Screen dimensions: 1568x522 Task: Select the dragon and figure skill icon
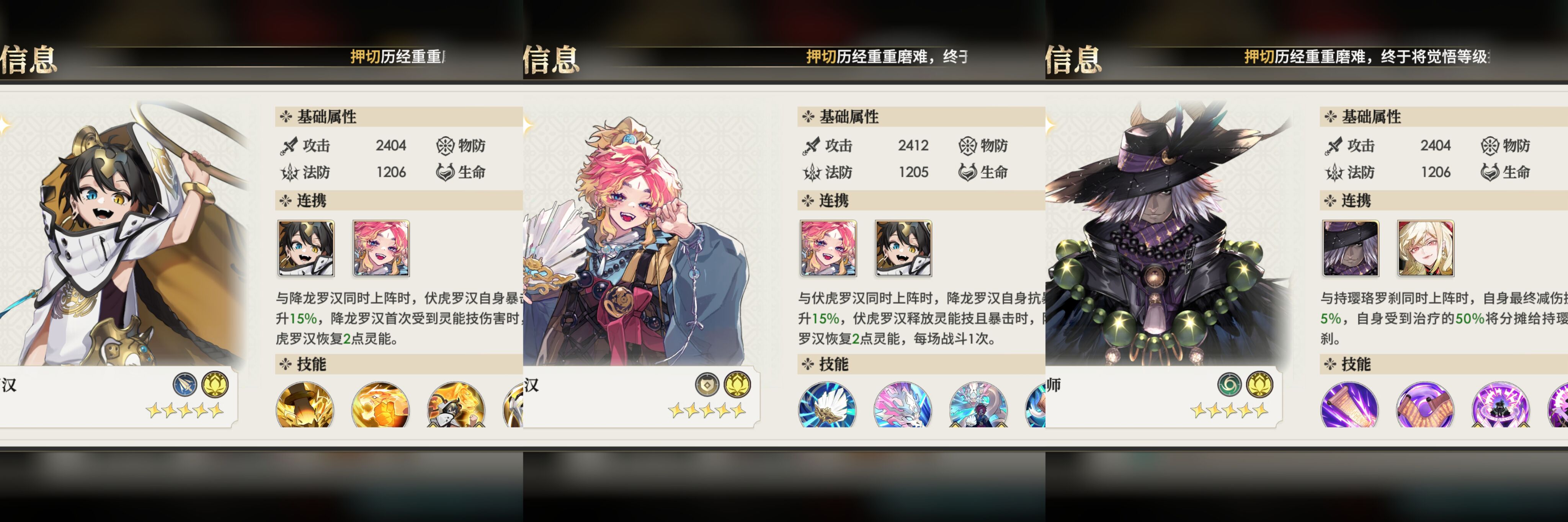coord(978,405)
